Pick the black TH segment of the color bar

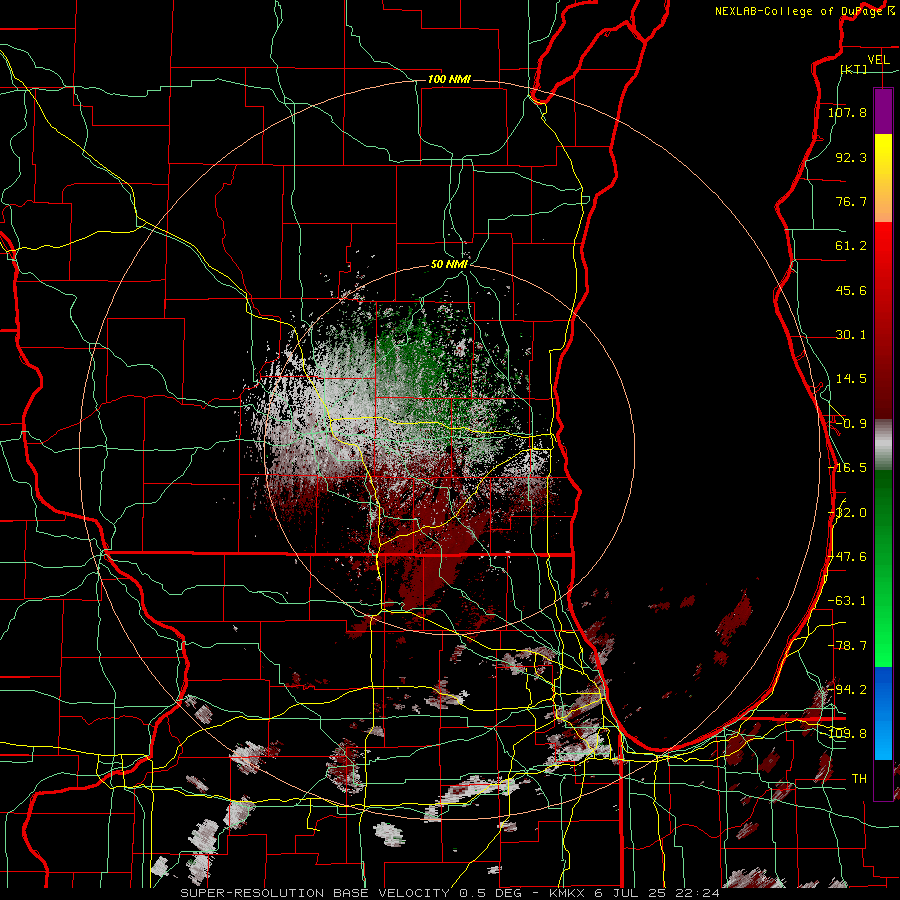(x=883, y=779)
